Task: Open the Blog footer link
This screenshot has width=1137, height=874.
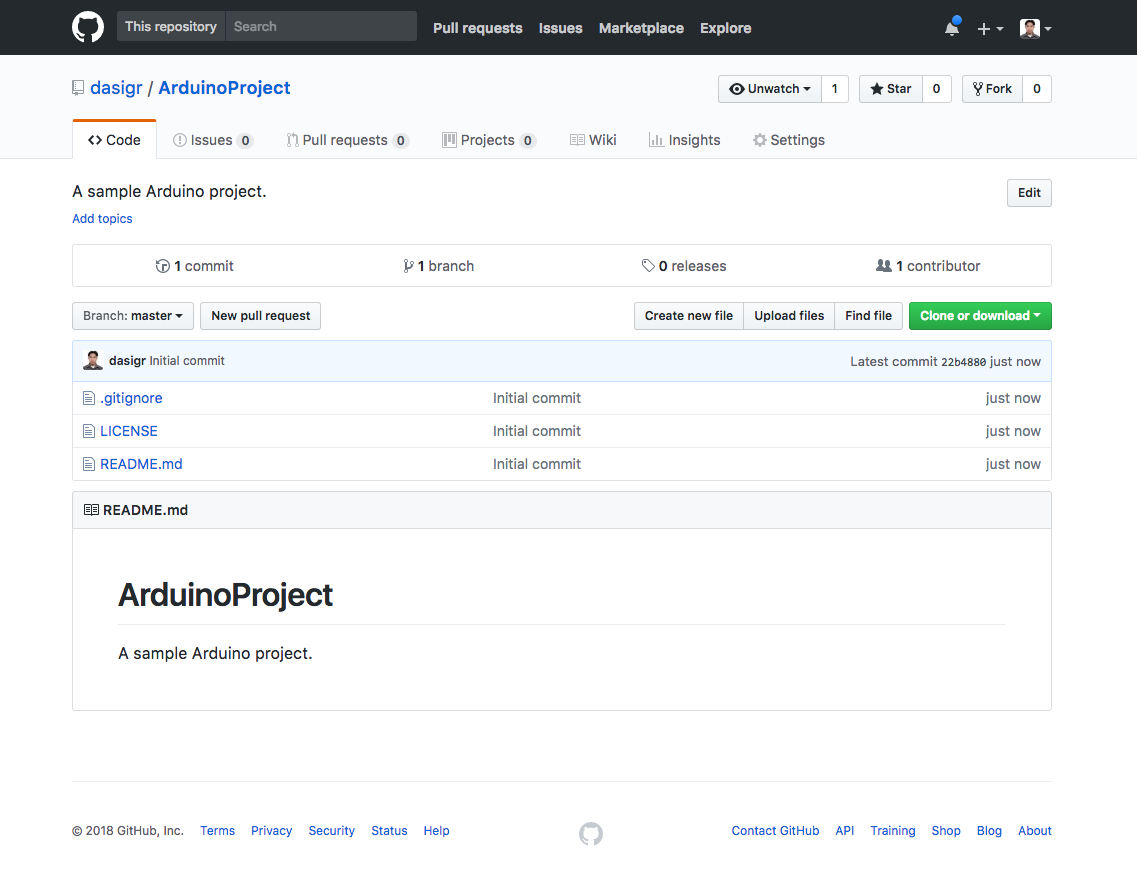Action: [989, 831]
